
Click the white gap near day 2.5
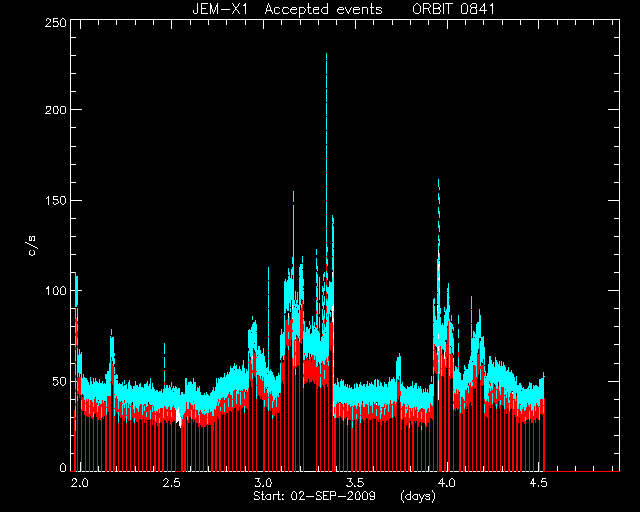(178, 417)
